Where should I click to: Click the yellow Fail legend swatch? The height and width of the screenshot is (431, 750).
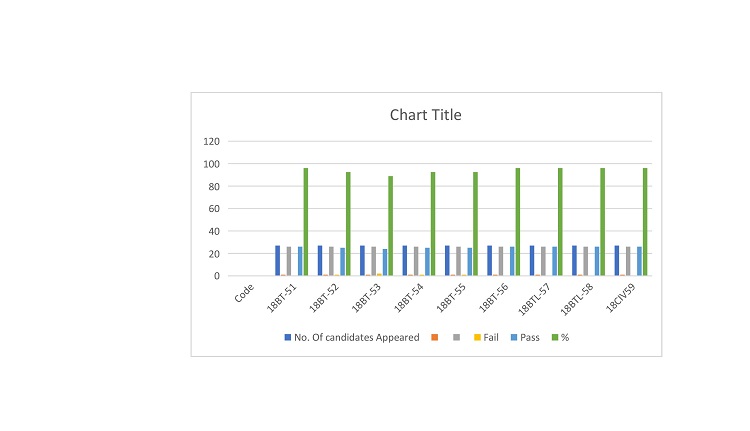(477, 337)
